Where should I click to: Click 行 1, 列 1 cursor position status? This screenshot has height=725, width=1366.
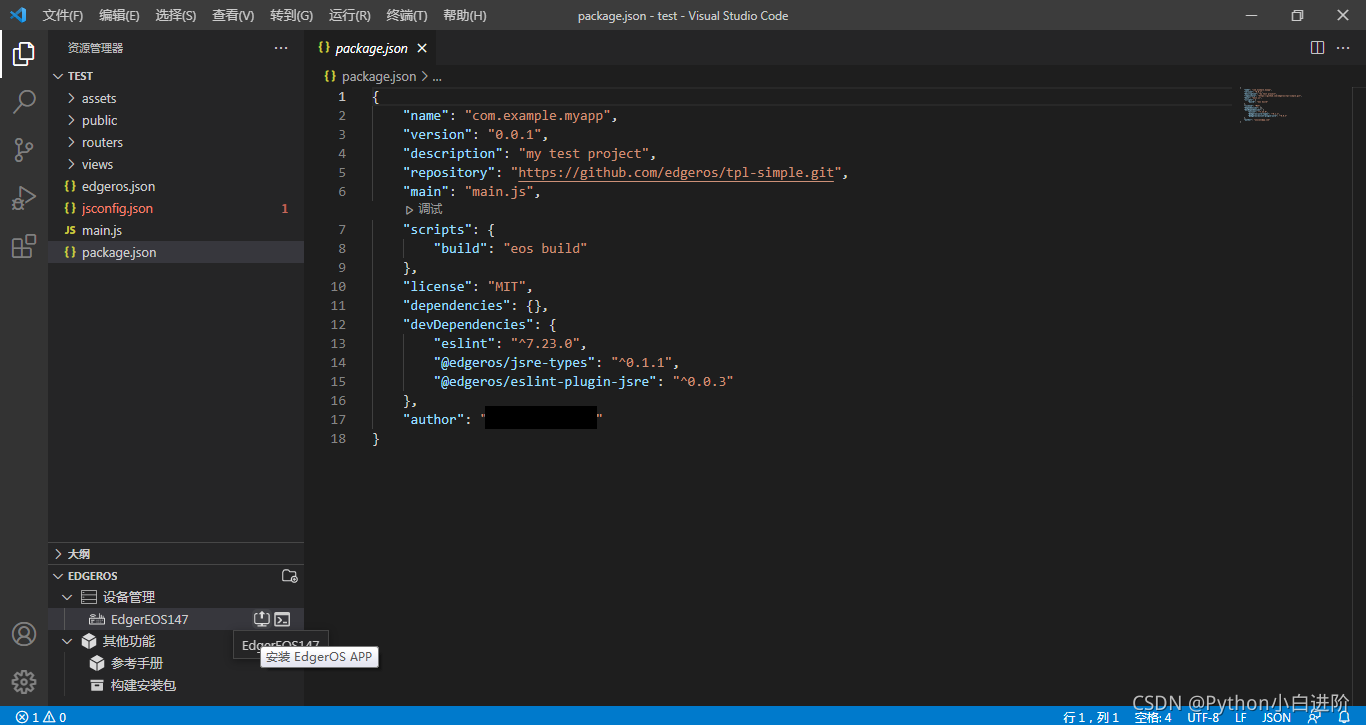pyautogui.click(x=1091, y=717)
